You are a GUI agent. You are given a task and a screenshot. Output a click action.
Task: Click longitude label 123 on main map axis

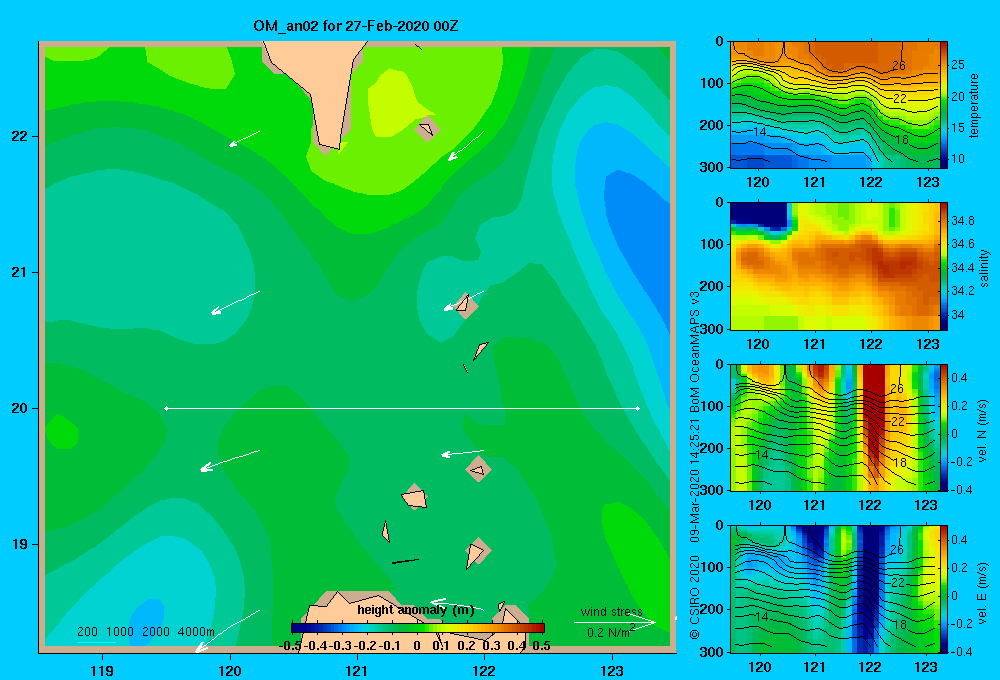tap(612, 670)
